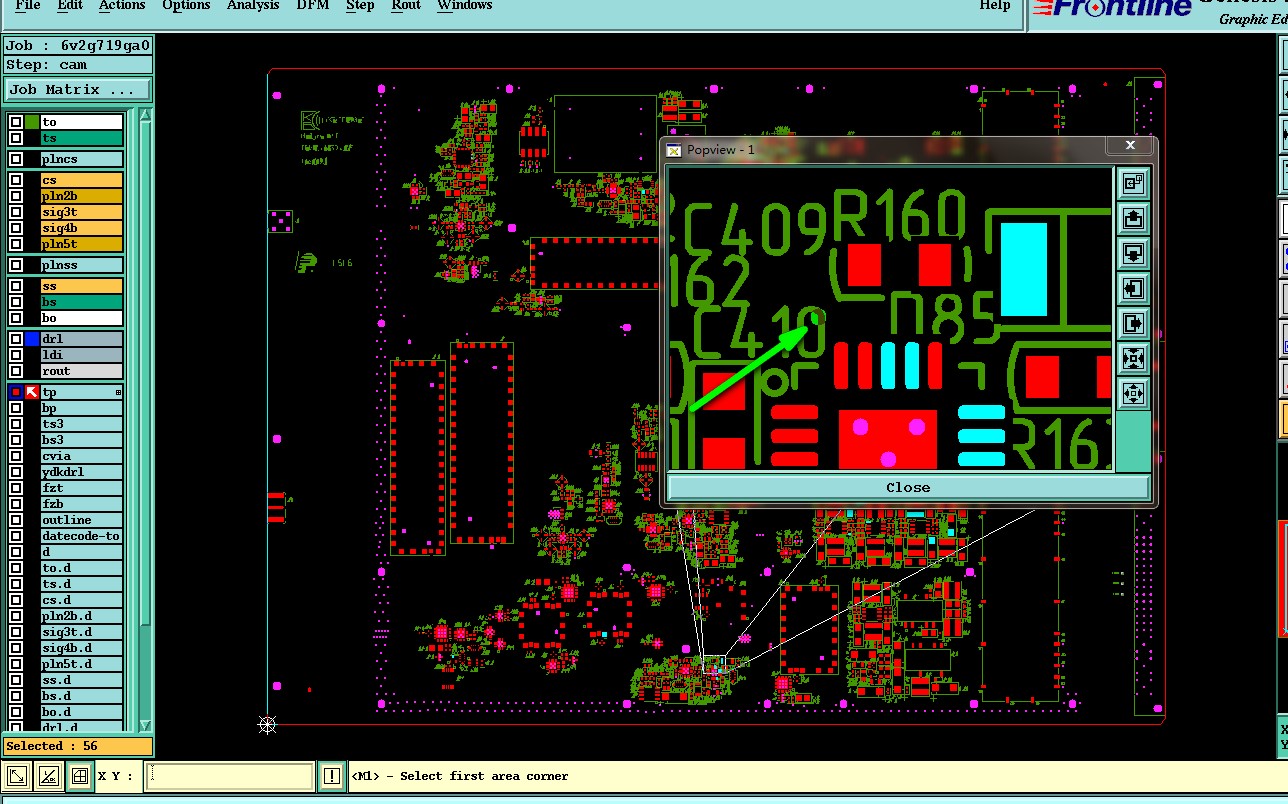Open the Rout menu
Image resolution: width=1288 pixels, height=804 pixels.
pos(406,6)
